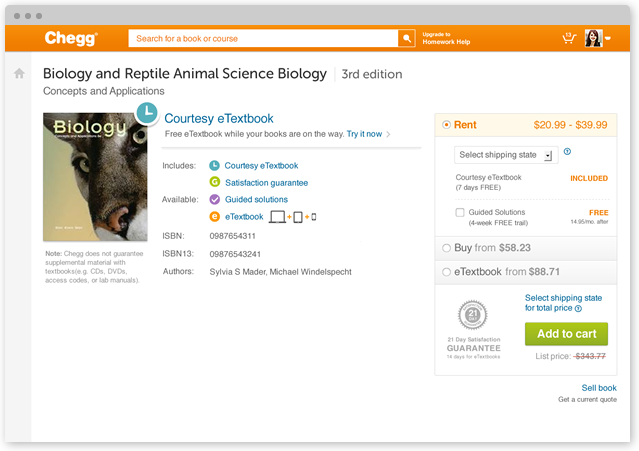Click the clock badge on book cover
This screenshot has height=451, width=639.
(147, 113)
